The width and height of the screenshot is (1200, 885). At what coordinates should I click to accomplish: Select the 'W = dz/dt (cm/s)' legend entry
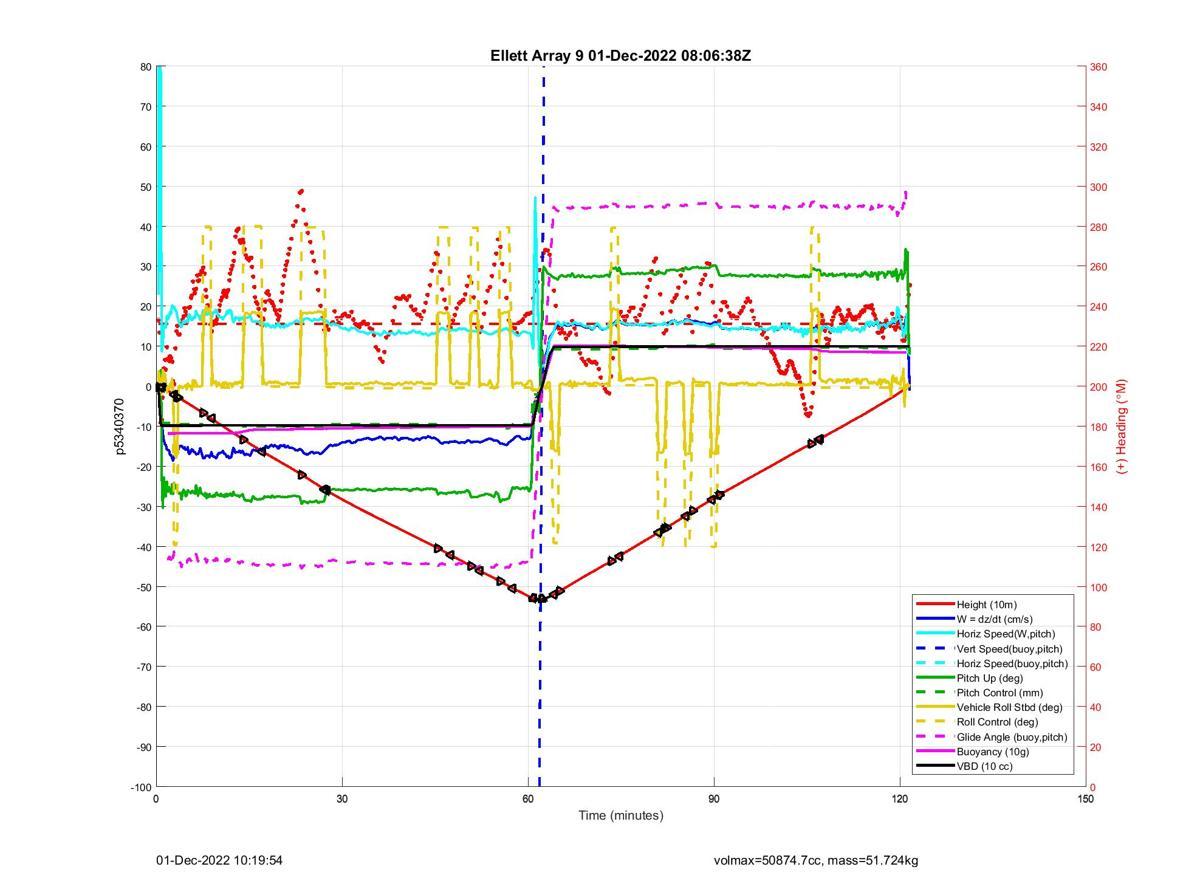[994, 619]
